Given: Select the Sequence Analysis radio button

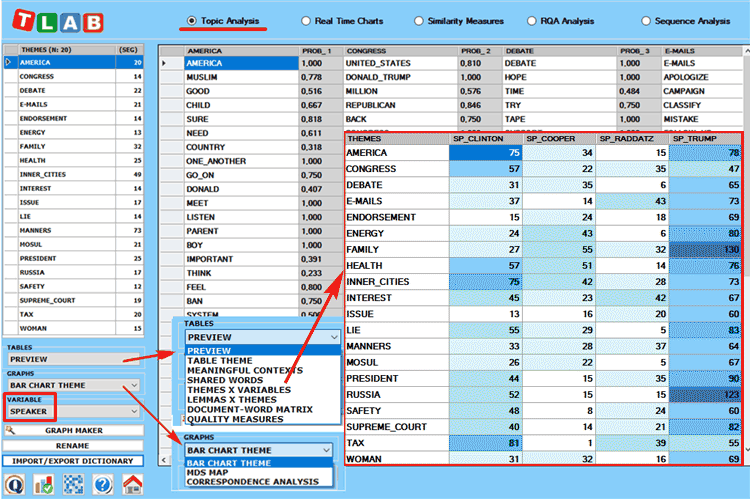Looking at the screenshot, I should pyautogui.click(x=646, y=21).
